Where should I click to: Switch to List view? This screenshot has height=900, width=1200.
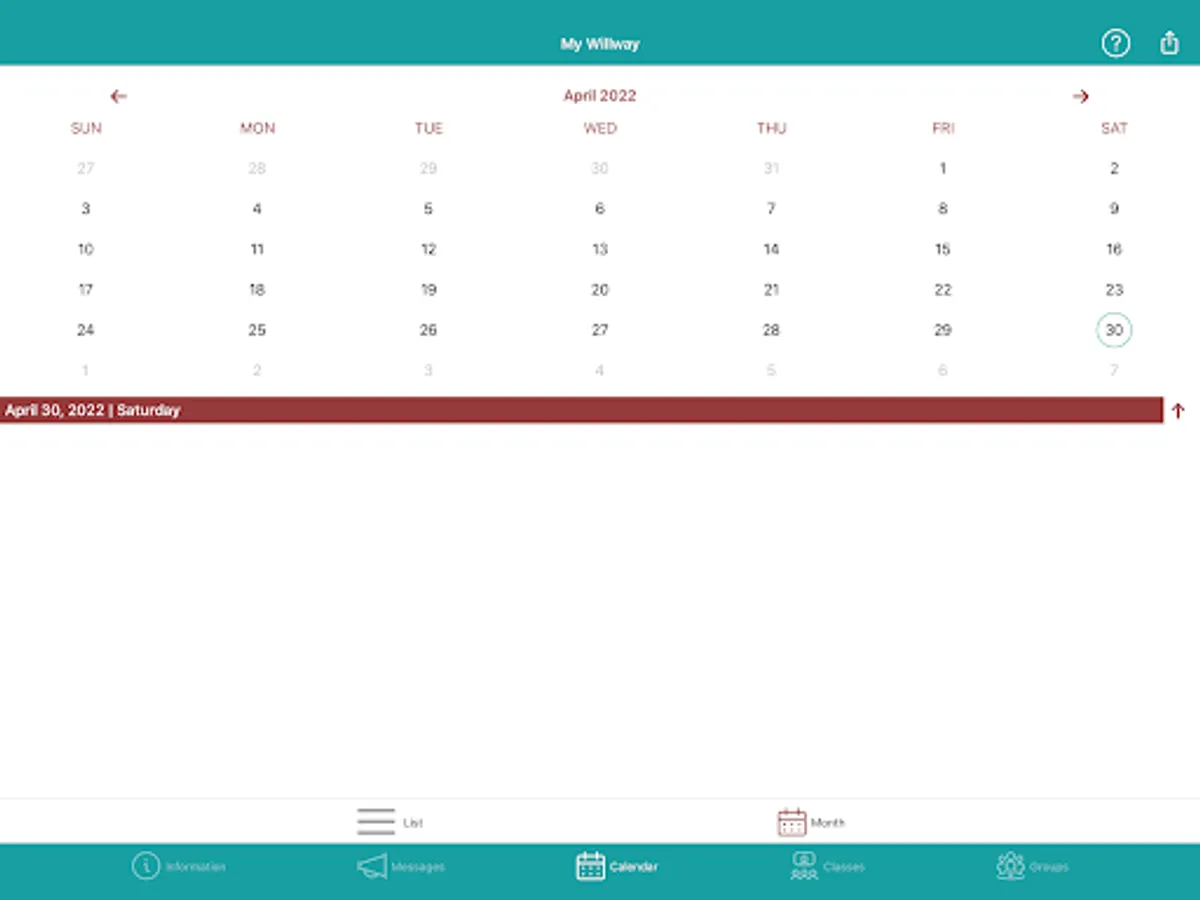click(x=388, y=821)
